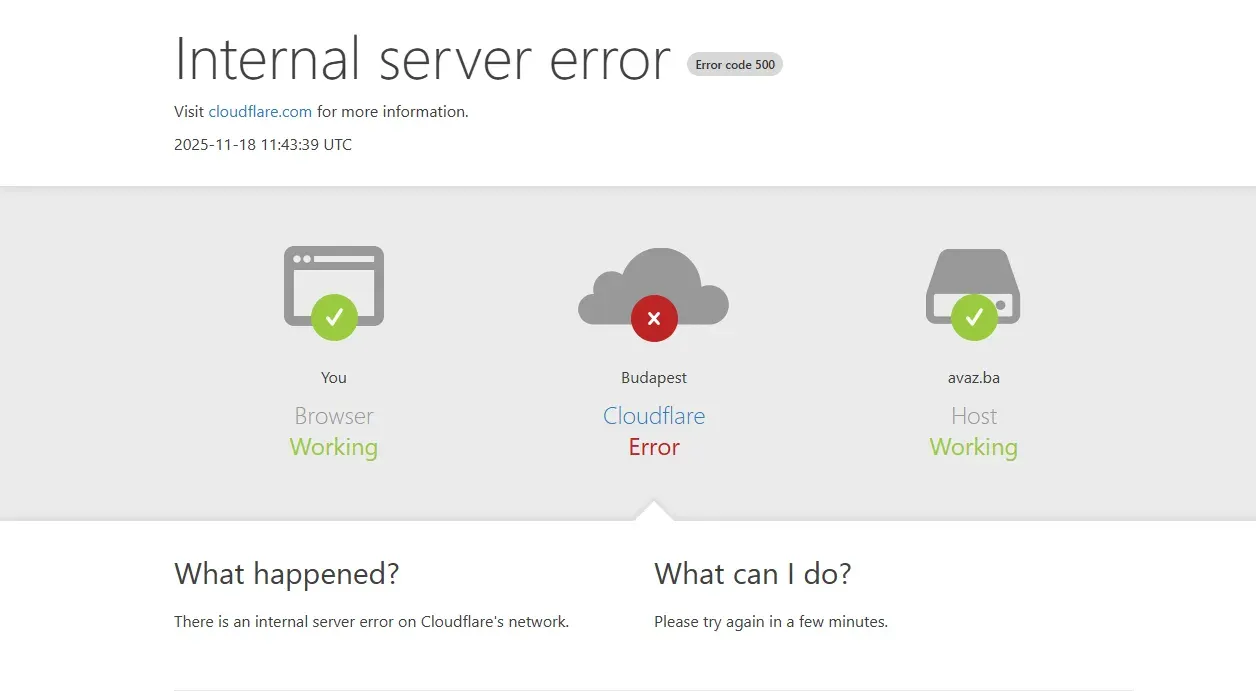Click the avaz.ba hostname label
Image resolution: width=1256 pixels, height=691 pixels.
click(x=973, y=378)
